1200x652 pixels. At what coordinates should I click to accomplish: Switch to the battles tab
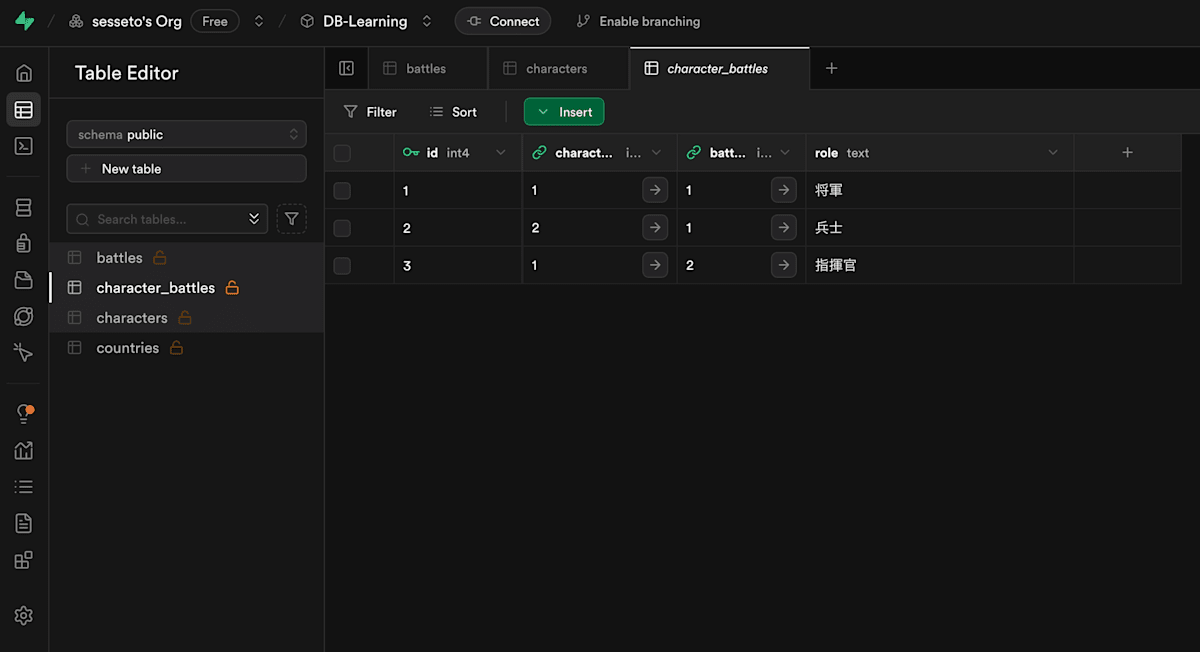[428, 69]
